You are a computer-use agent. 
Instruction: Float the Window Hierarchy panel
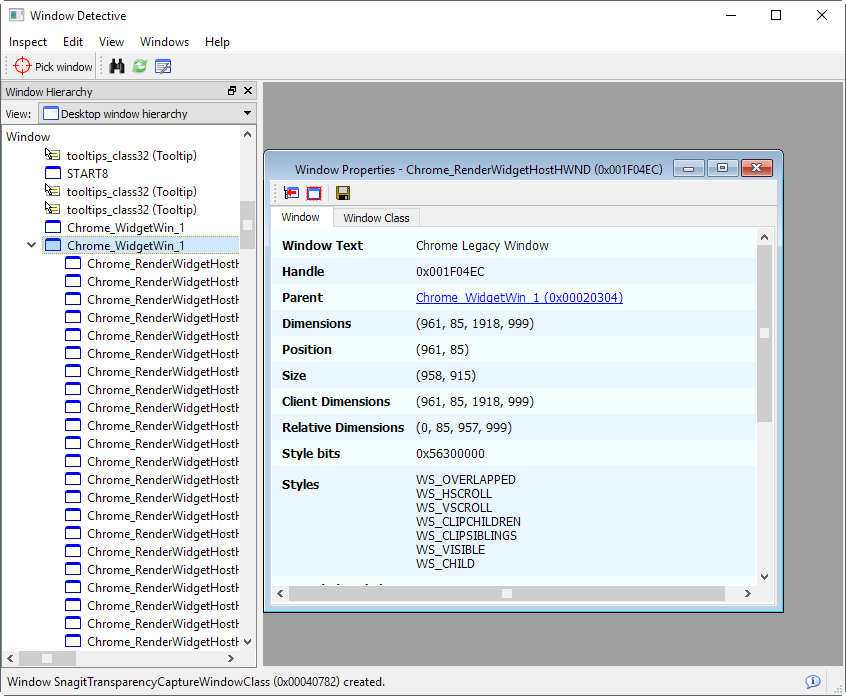(232, 91)
